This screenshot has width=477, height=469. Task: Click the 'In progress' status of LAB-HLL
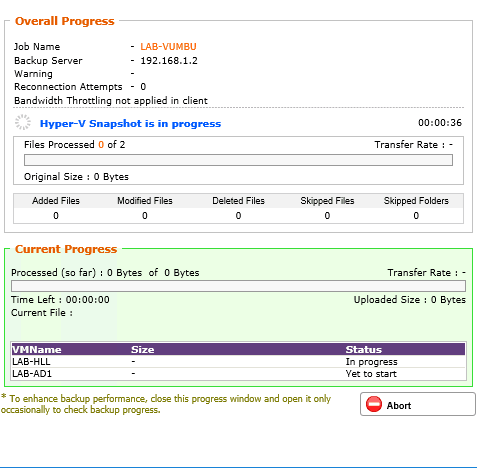point(372,362)
